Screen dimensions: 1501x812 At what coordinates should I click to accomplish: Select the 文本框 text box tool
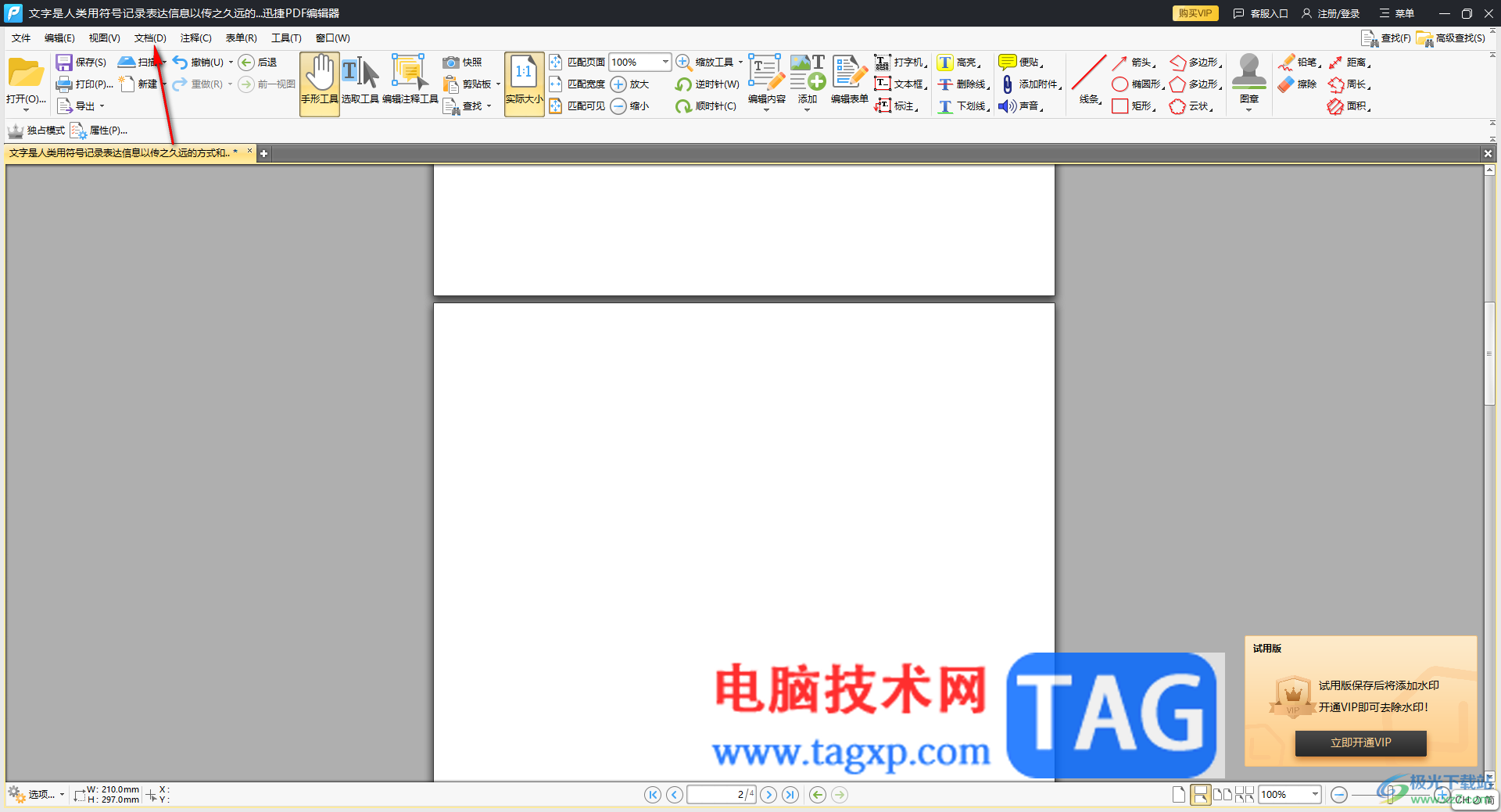(x=900, y=84)
